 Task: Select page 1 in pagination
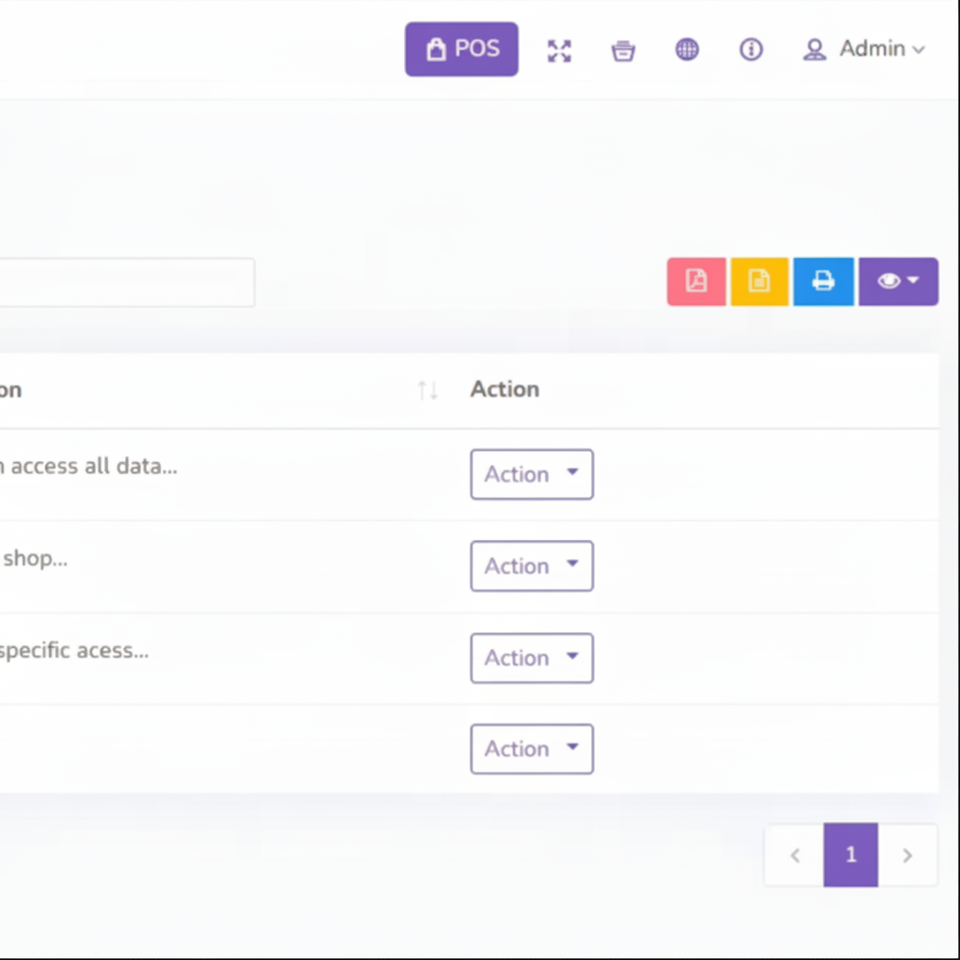[850, 855]
